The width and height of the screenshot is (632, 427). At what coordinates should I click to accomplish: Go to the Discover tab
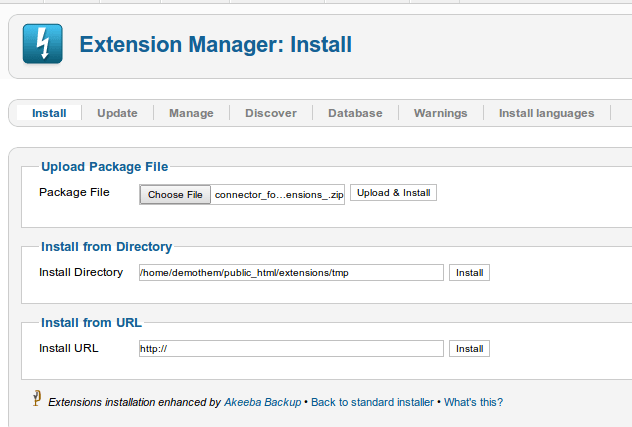tap(271, 113)
